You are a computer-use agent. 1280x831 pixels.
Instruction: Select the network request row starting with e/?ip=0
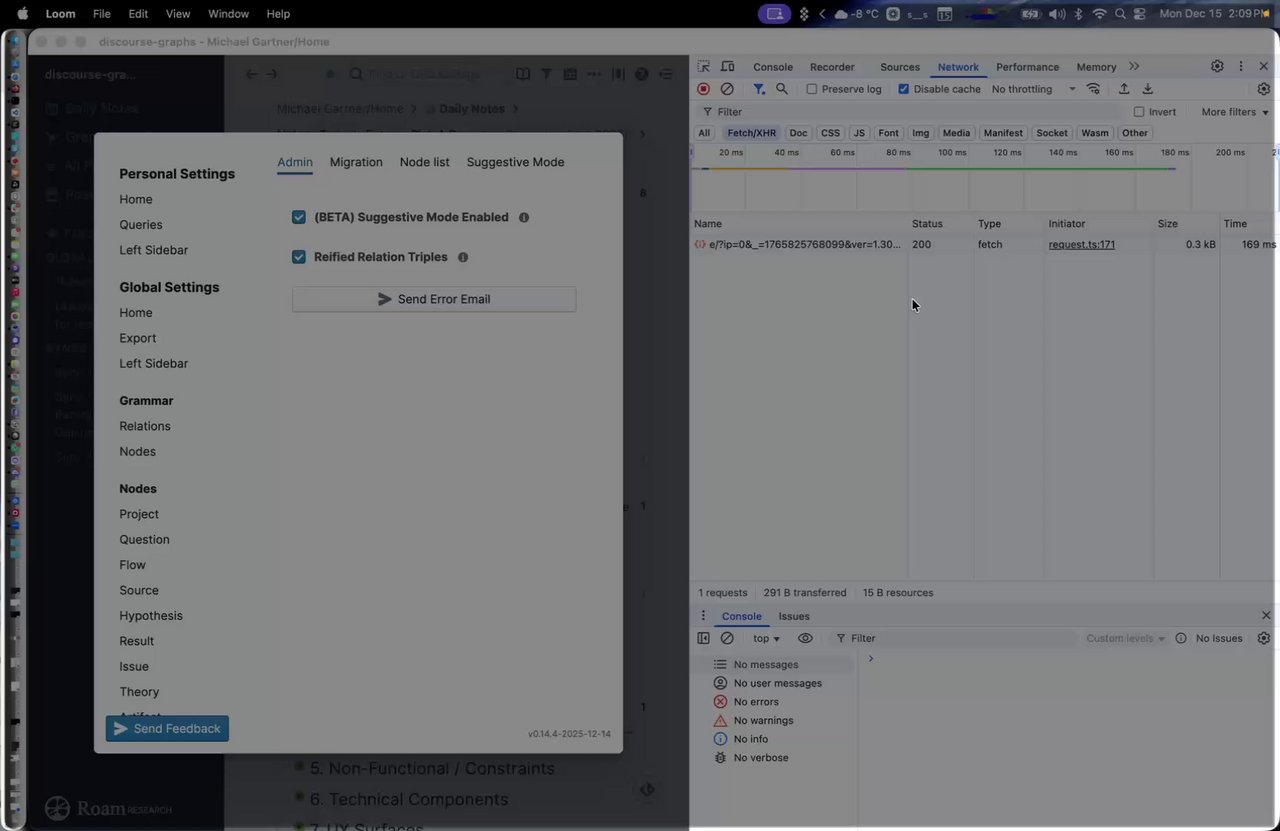(984, 244)
